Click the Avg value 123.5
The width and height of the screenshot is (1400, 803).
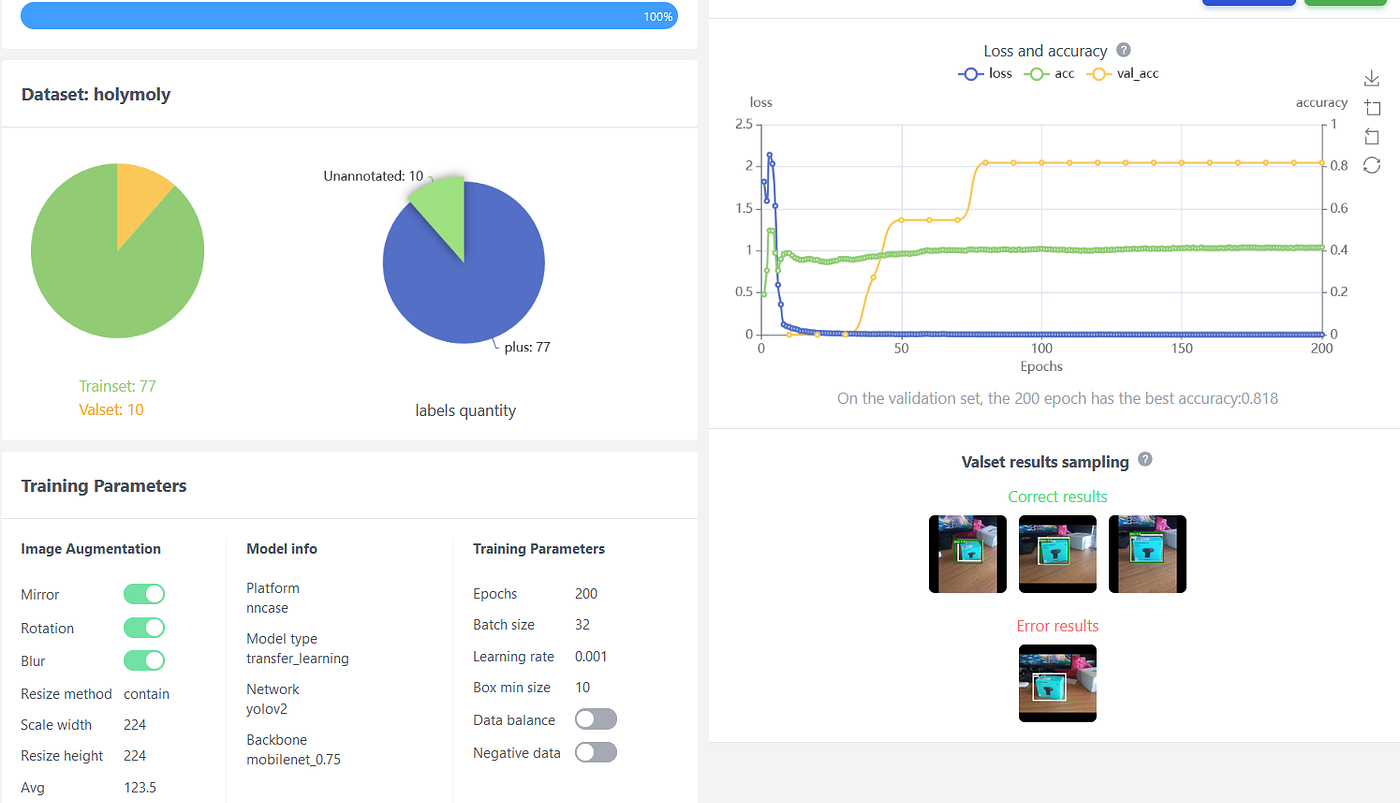click(140, 788)
